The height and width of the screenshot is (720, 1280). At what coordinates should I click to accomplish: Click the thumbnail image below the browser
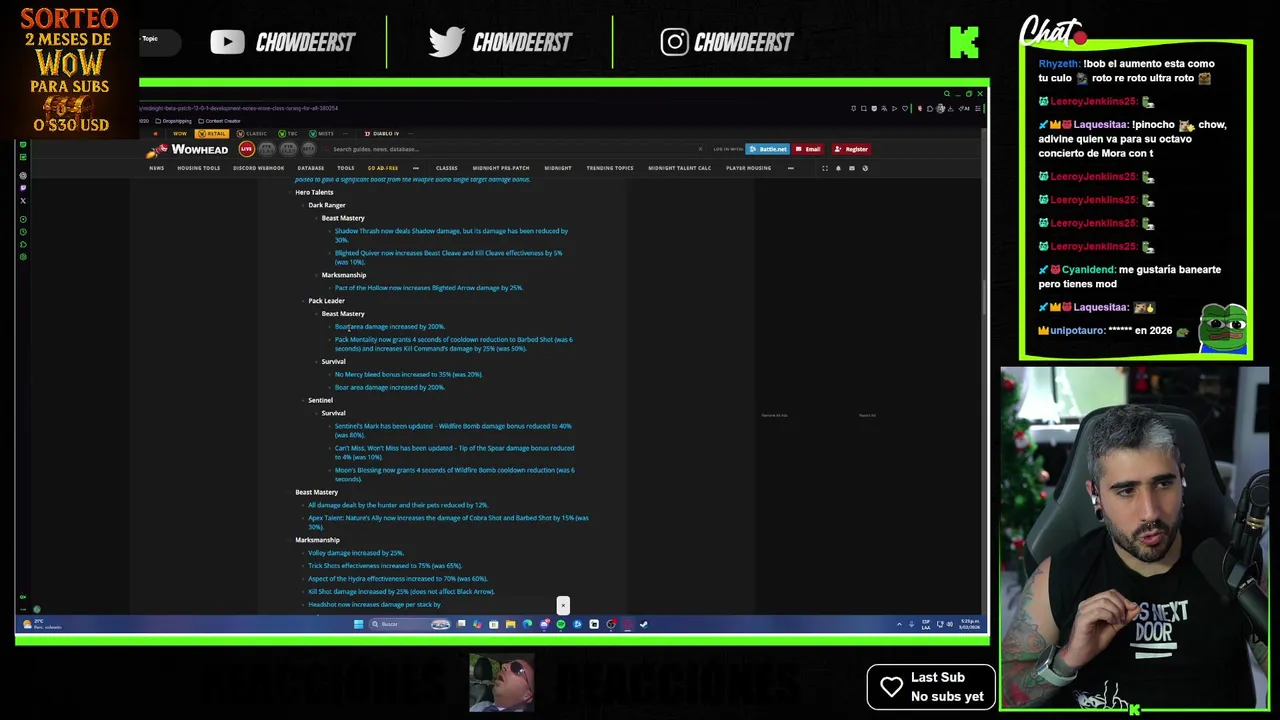point(502,682)
